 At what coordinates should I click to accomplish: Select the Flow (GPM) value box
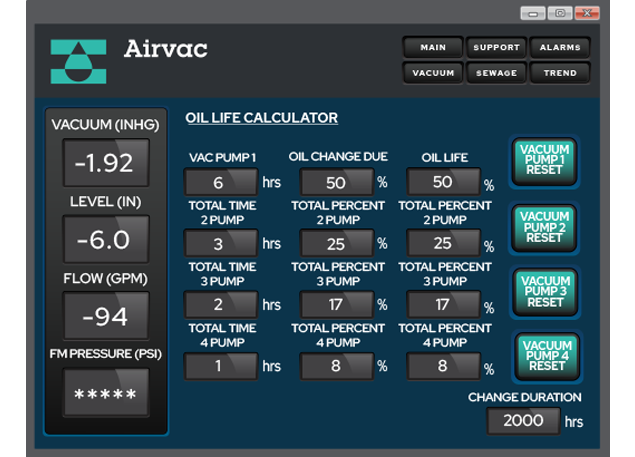click(106, 317)
